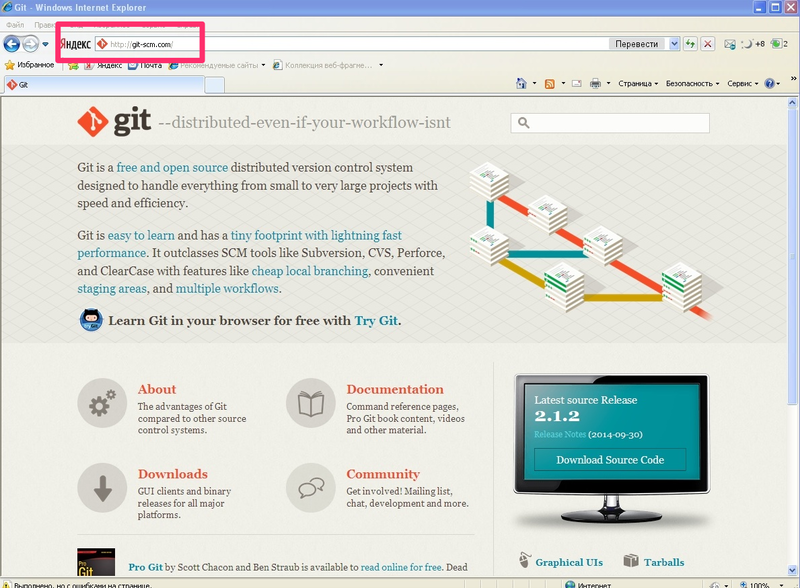
Task: Click the Перевести translate button
Action: [x=636, y=44]
